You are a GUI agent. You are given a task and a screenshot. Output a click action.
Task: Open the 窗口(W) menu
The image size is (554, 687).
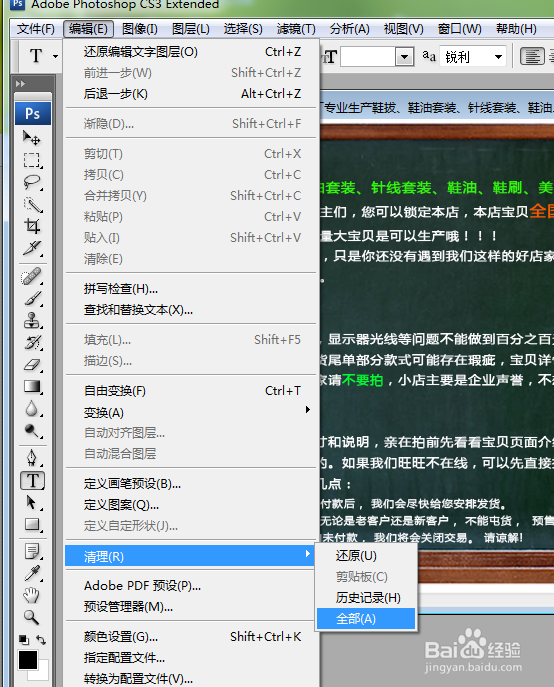point(459,29)
